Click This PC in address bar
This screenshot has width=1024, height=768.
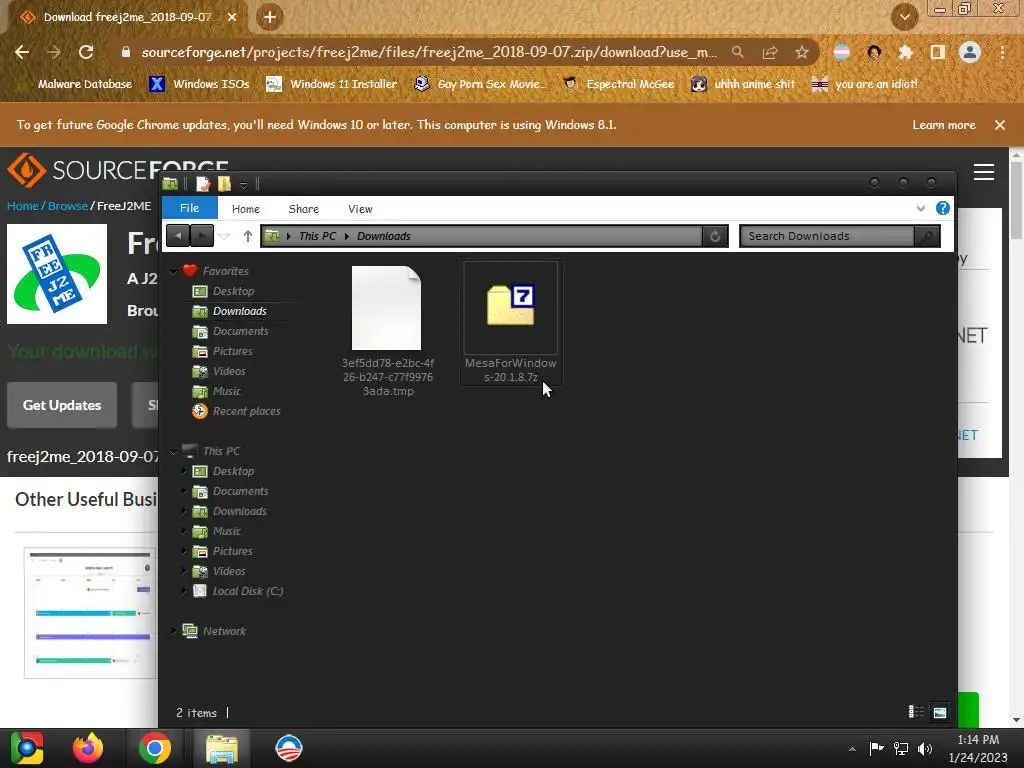point(317,236)
